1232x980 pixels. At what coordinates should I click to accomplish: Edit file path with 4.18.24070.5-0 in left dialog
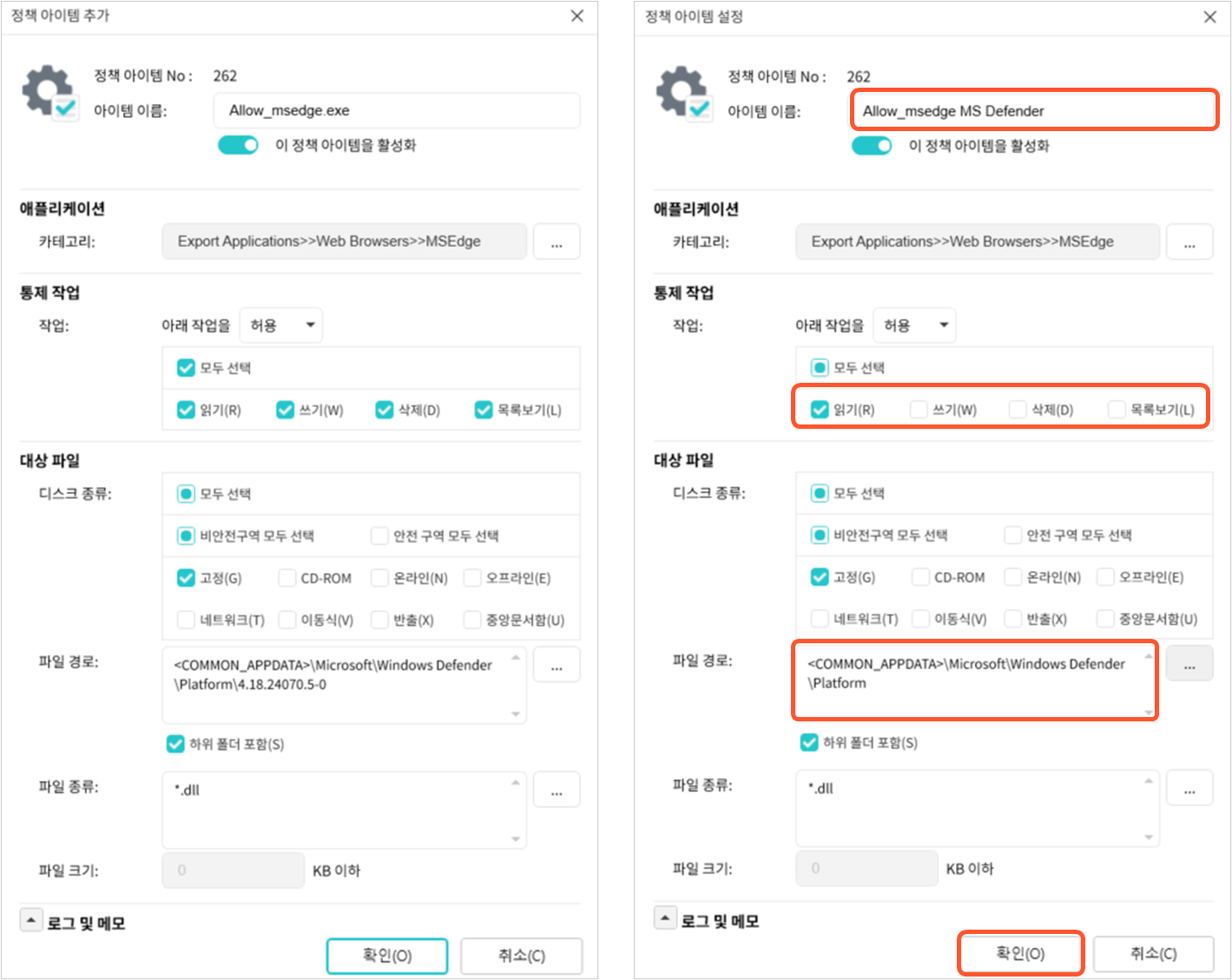344,685
